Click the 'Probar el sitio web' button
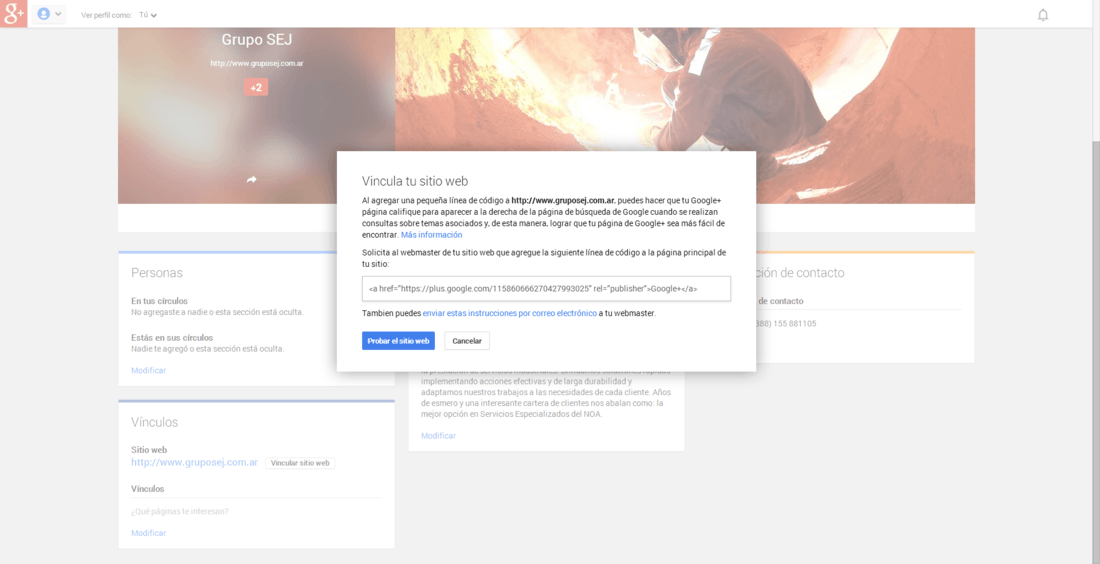The image size is (1100, 564). pos(398,341)
